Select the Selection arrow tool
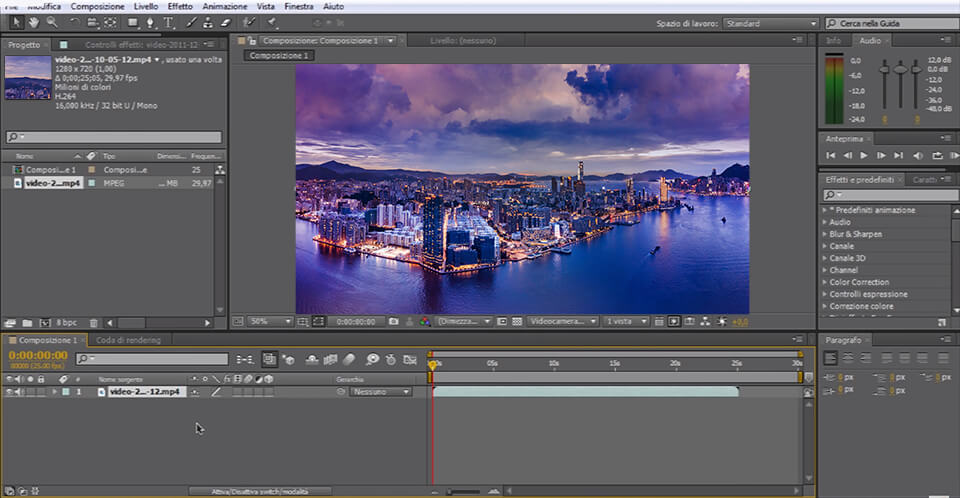This screenshot has width=960, height=498. [16, 23]
